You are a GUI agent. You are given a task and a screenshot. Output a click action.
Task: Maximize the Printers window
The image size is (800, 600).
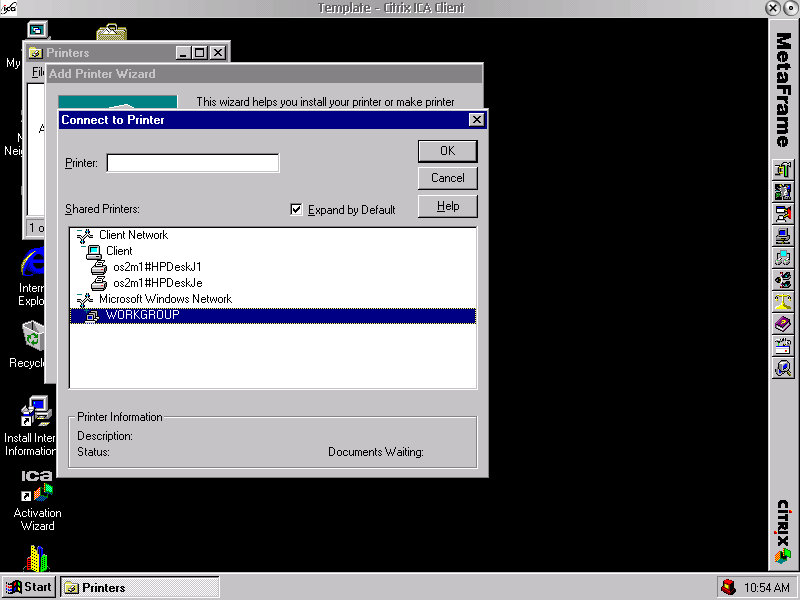200,53
